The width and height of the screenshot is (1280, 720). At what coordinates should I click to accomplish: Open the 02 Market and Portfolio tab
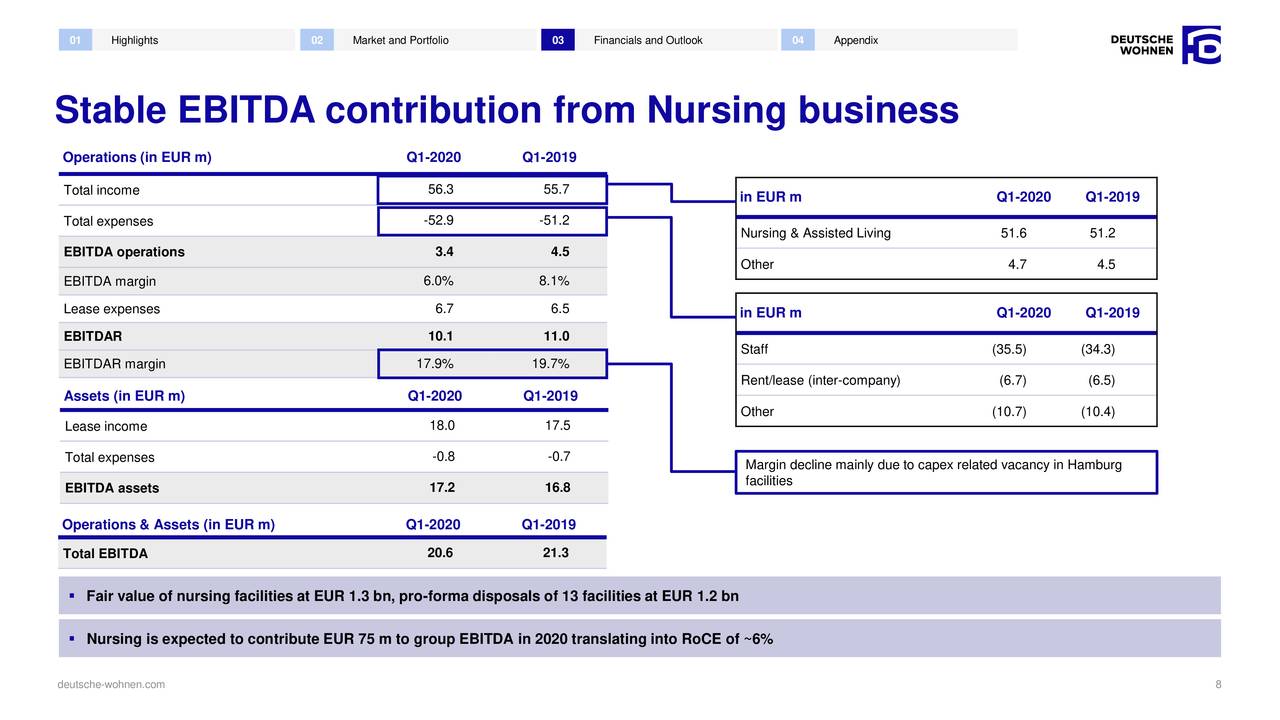(420, 40)
